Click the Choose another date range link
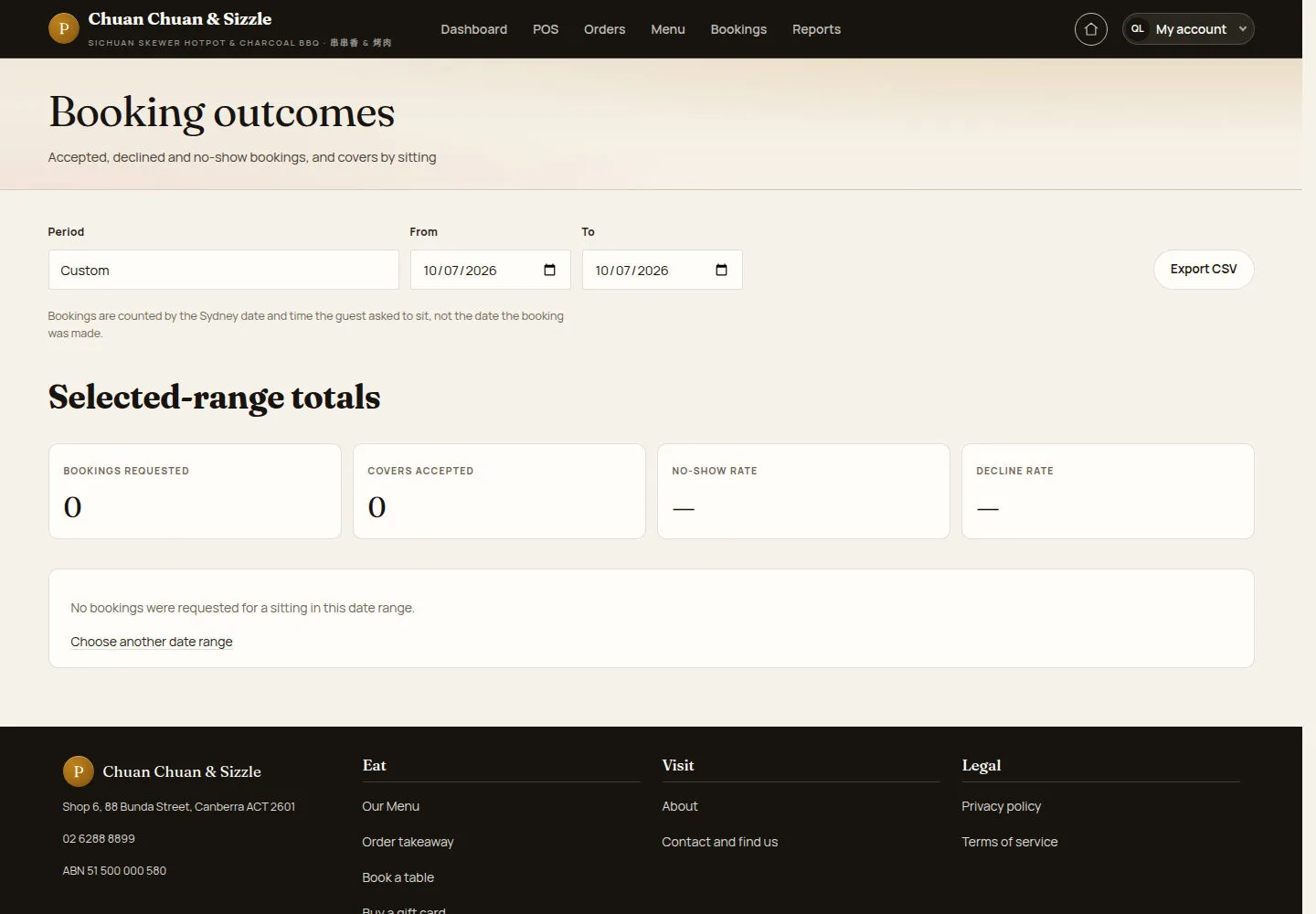This screenshot has height=914, width=1316. click(152, 642)
